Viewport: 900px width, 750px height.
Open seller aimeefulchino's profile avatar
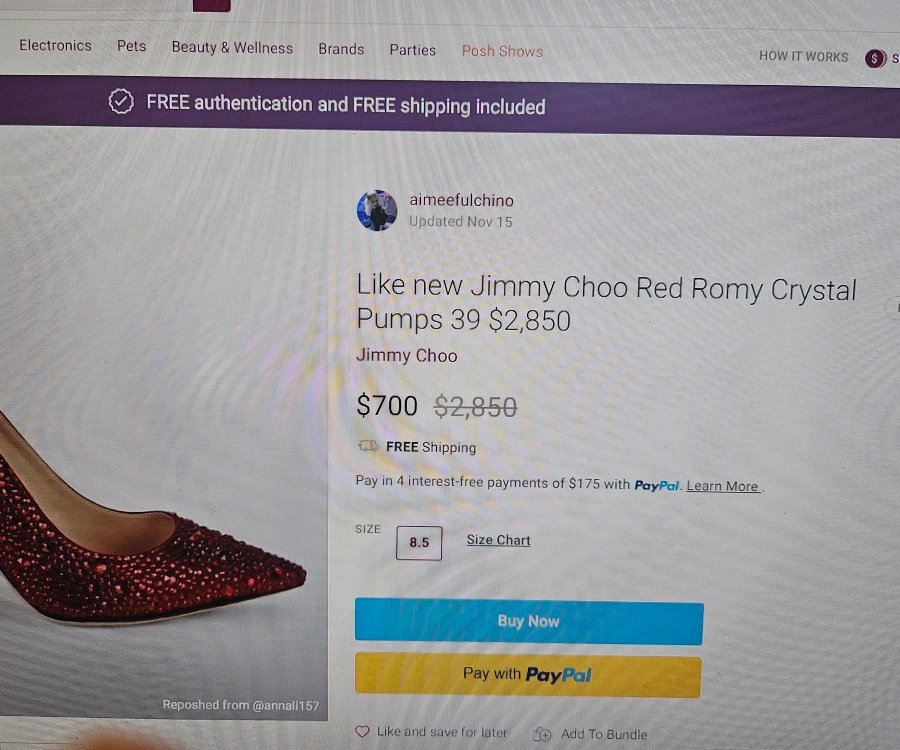pyautogui.click(x=377, y=211)
